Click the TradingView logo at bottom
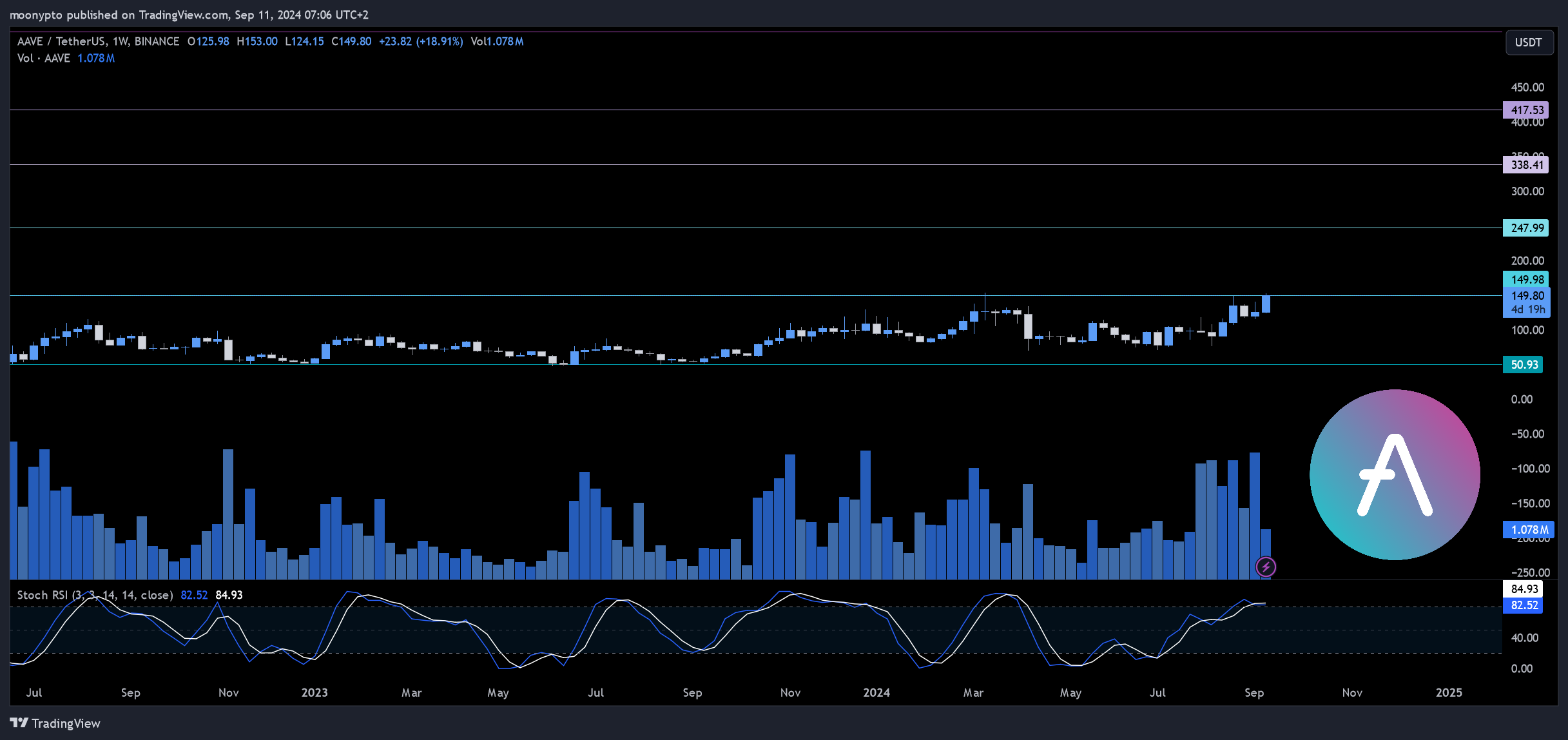 55,723
